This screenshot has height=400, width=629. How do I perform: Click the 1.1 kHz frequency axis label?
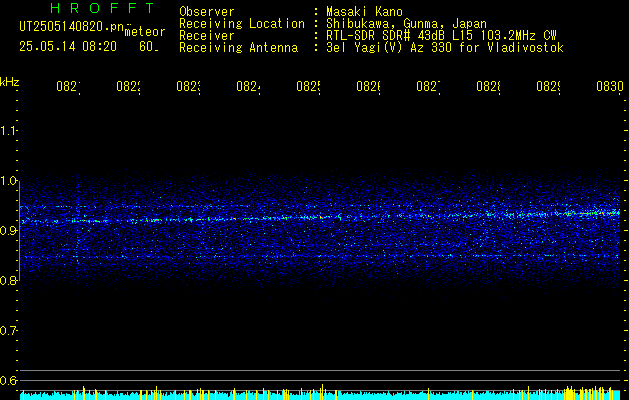click(x=8, y=130)
